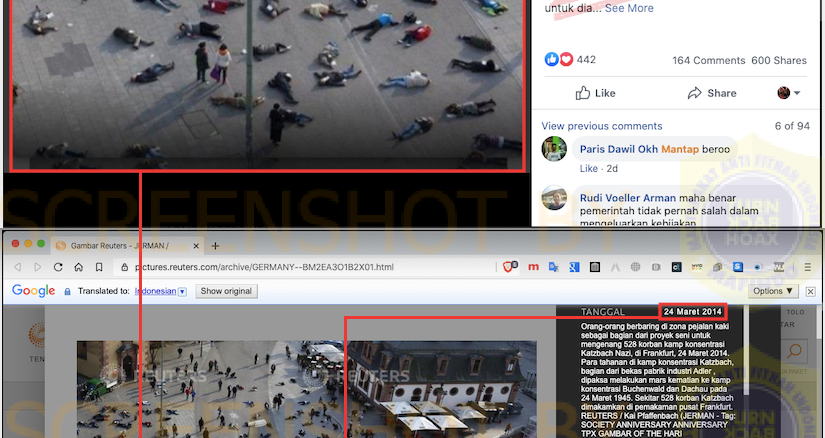This screenshot has height=438, width=825.
Task: Close the Google translate bar
Action: tap(811, 291)
